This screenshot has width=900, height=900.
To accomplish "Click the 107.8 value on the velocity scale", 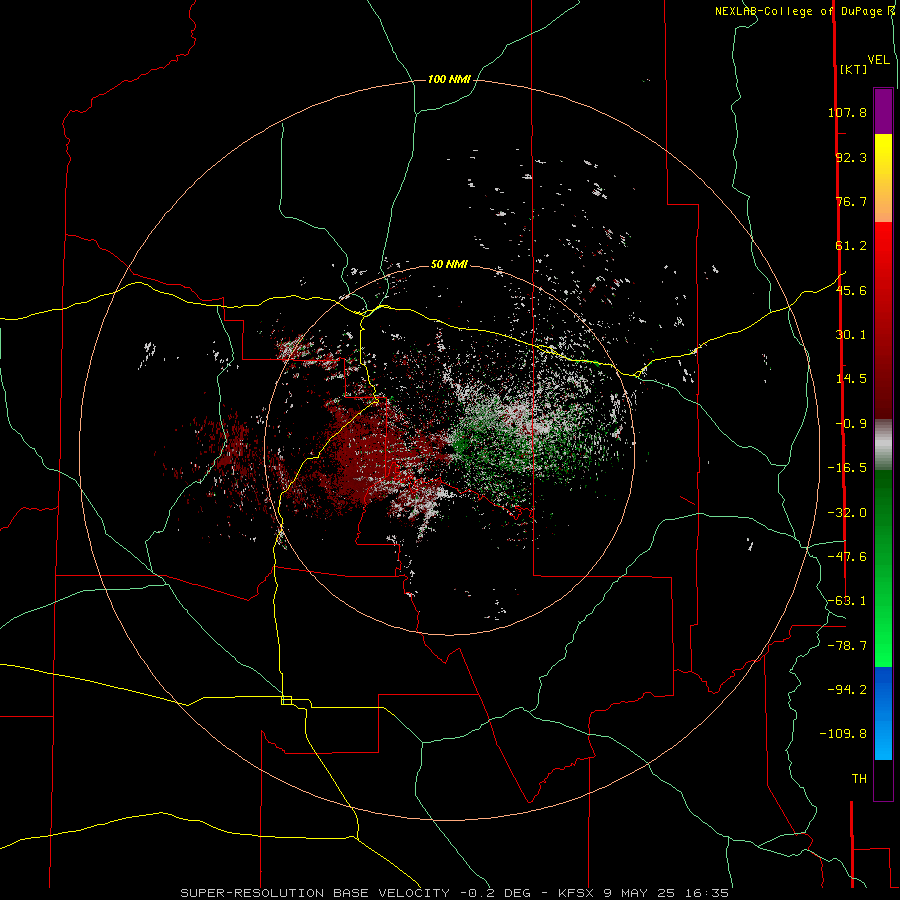I will (847, 112).
